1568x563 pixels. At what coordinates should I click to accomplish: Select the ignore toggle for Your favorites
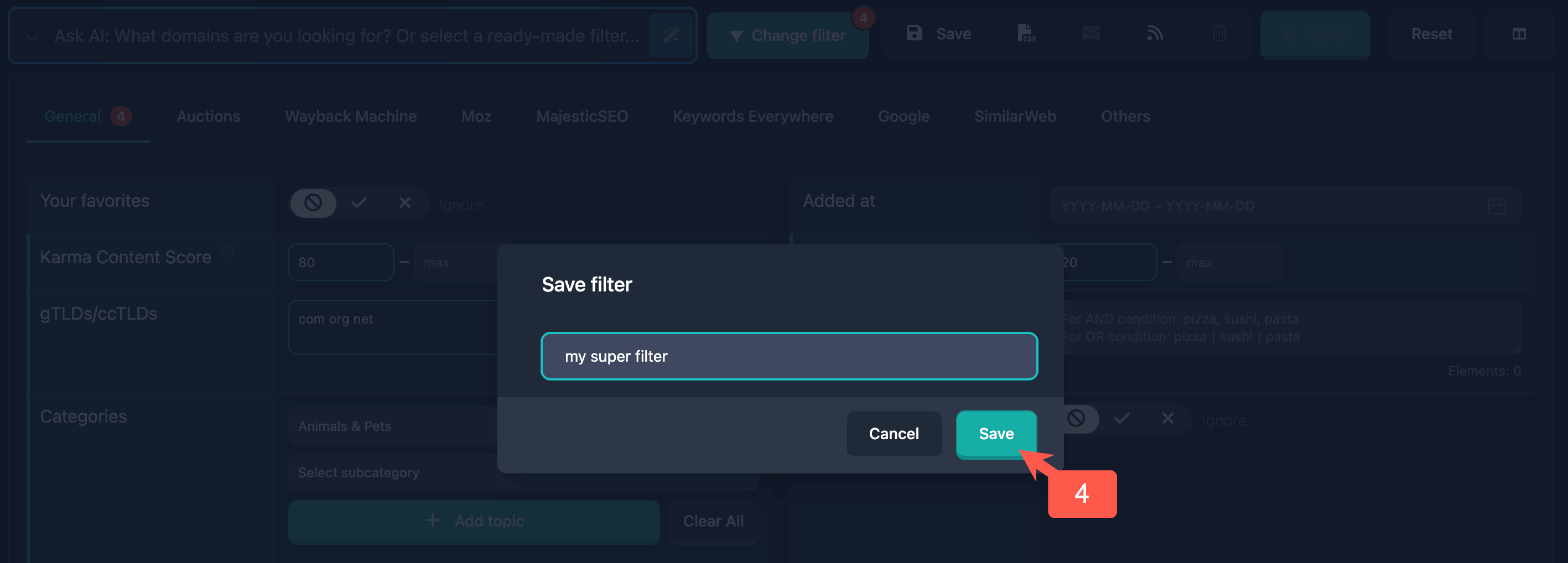click(313, 204)
